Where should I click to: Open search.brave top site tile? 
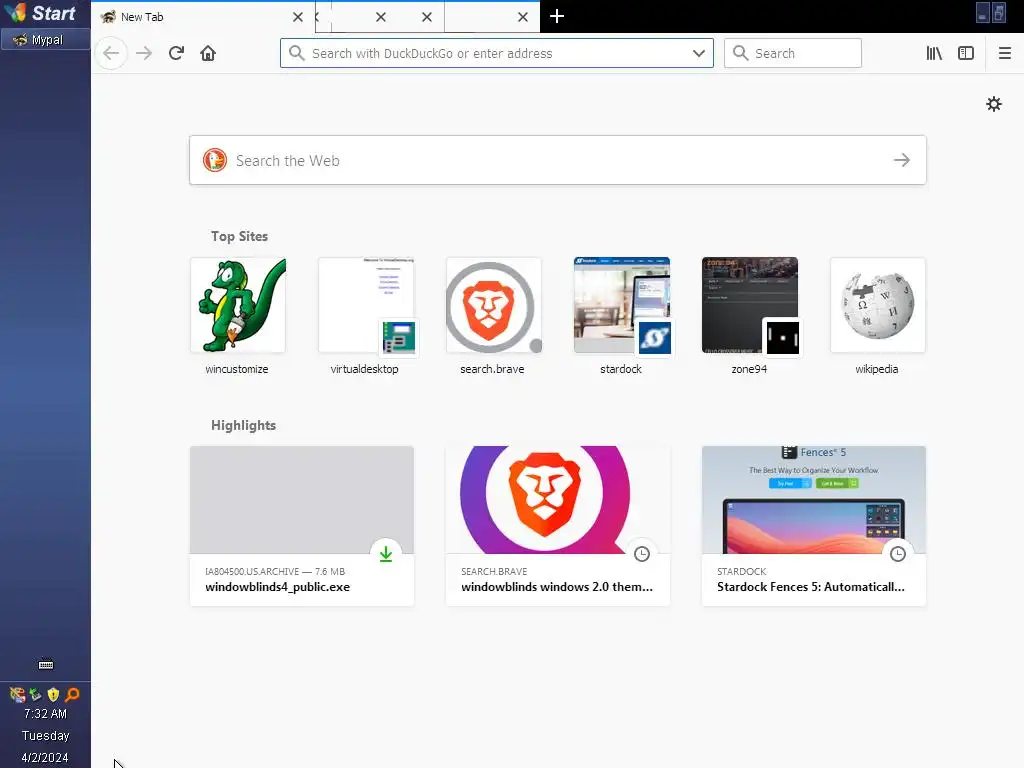coord(494,305)
